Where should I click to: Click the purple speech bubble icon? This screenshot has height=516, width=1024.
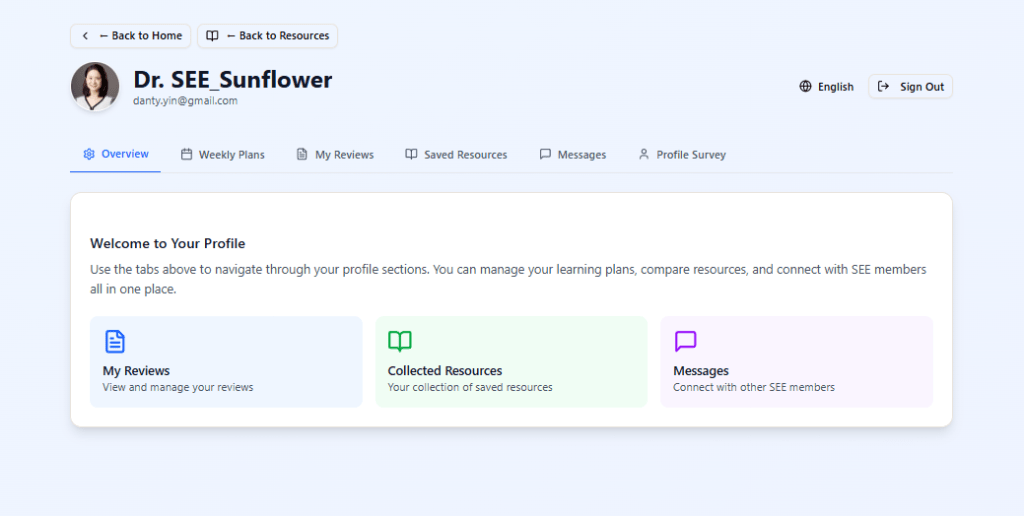point(685,342)
